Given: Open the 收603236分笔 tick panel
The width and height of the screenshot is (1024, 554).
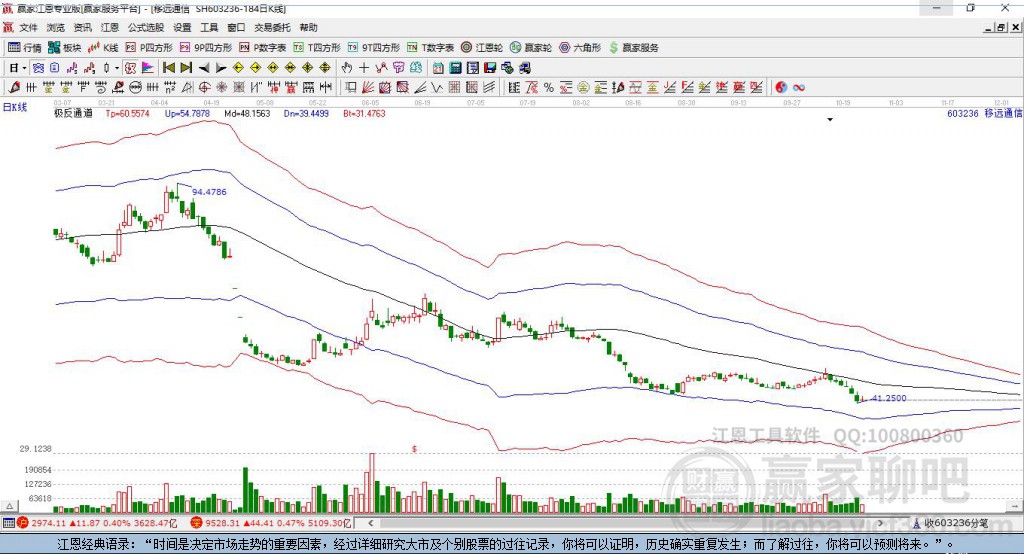Looking at the screenshot, I should (950, 523).
